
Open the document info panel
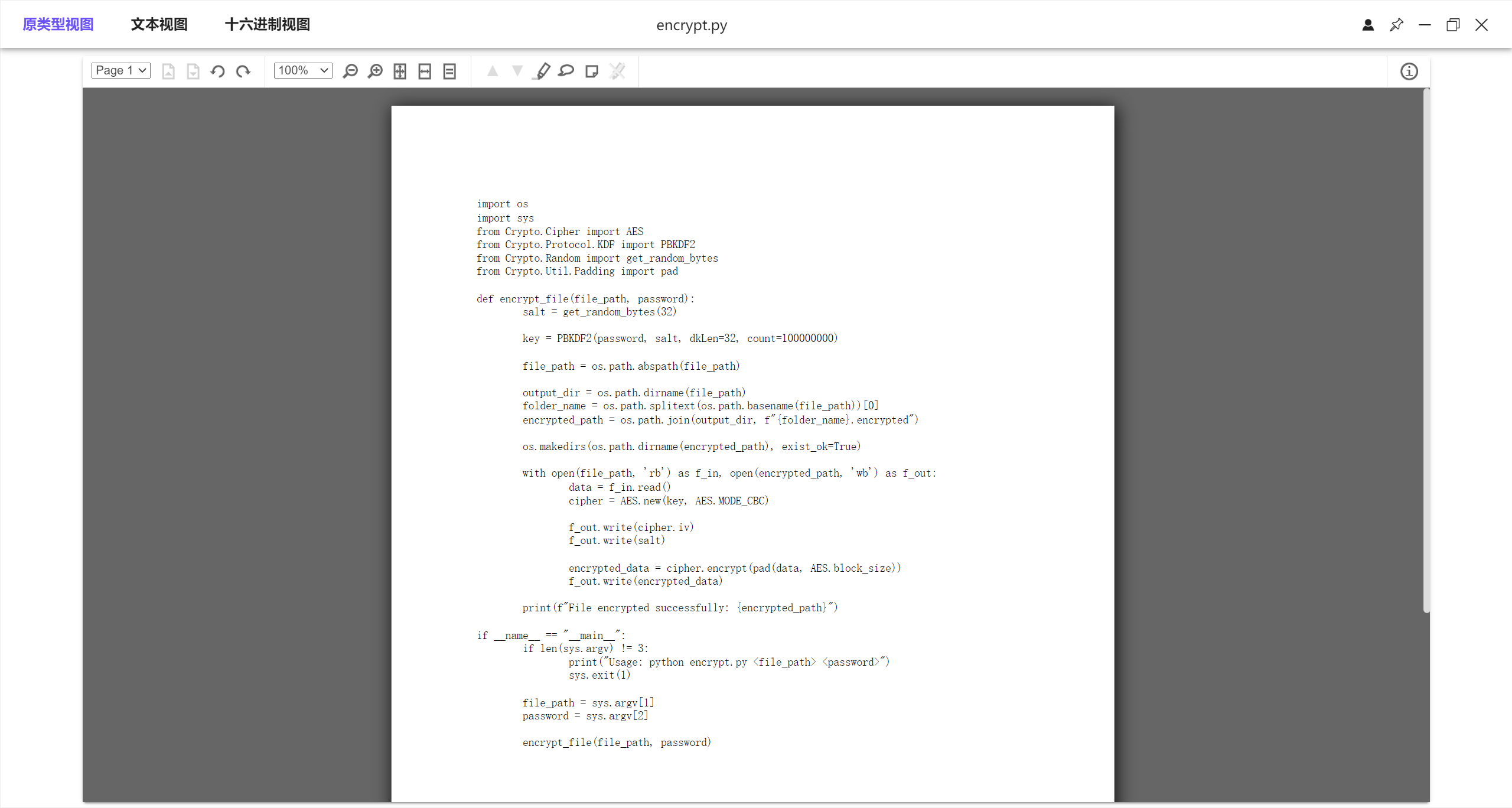click(1409, 71)
